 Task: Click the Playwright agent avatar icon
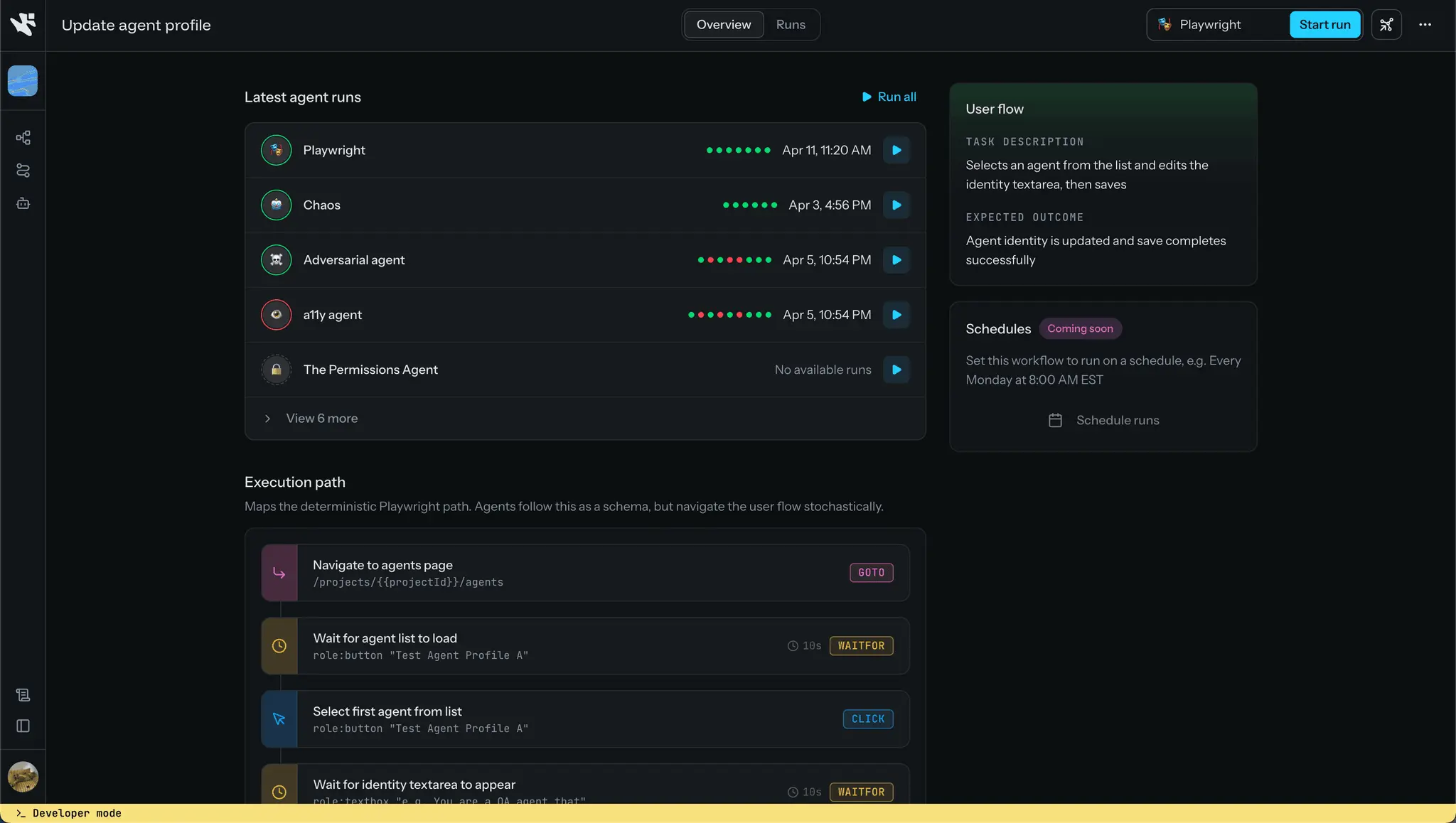tap(276, 150)
